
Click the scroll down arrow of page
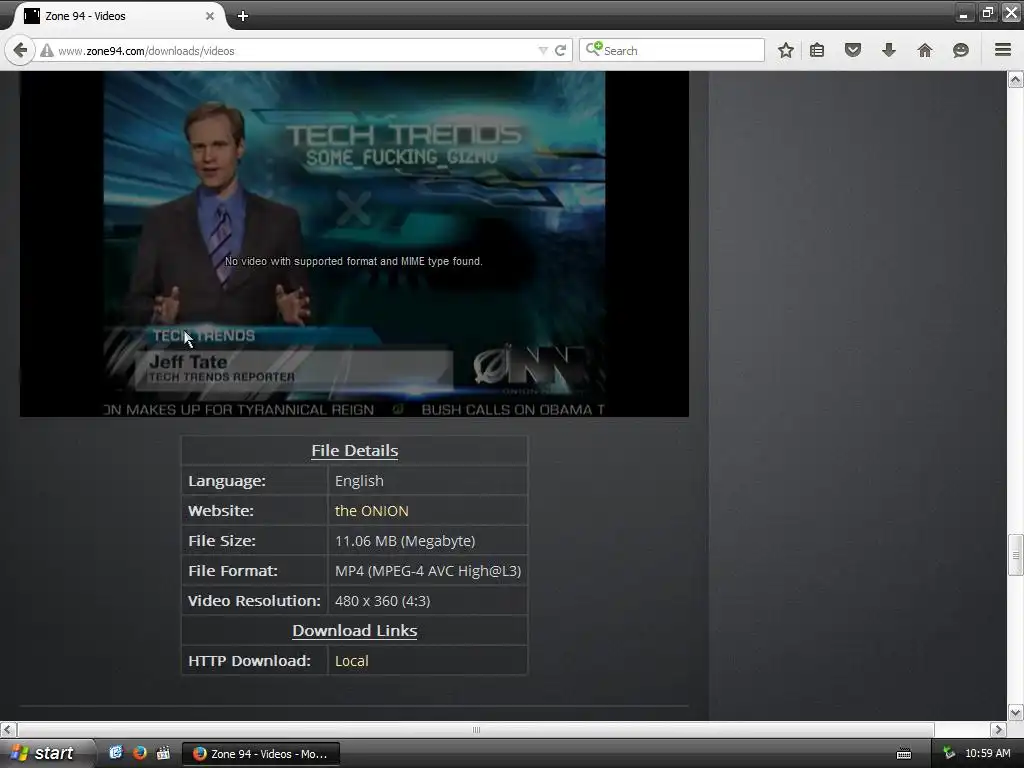1016,712
